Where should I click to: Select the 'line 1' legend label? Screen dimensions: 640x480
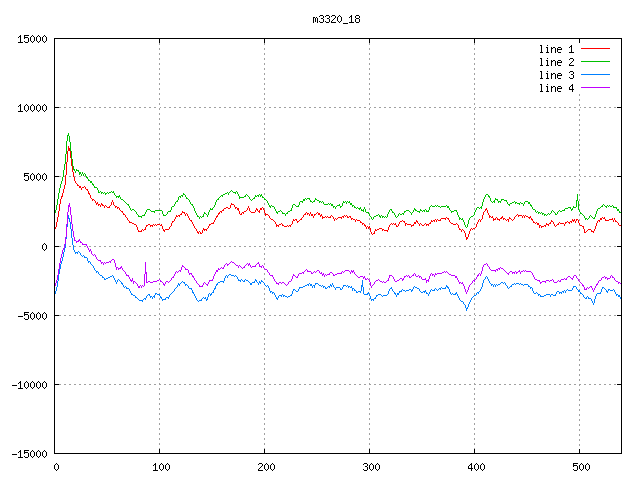556,49
